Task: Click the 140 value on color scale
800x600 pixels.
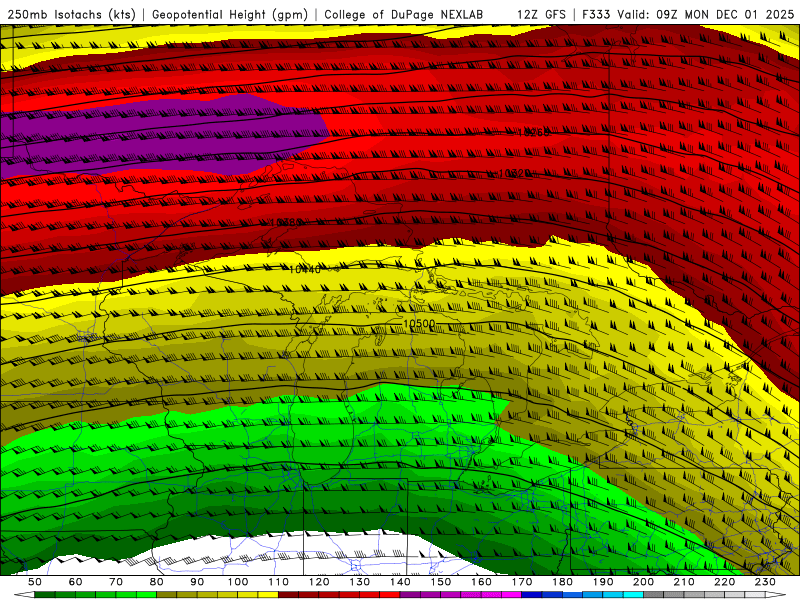Action: click(400, 582)
